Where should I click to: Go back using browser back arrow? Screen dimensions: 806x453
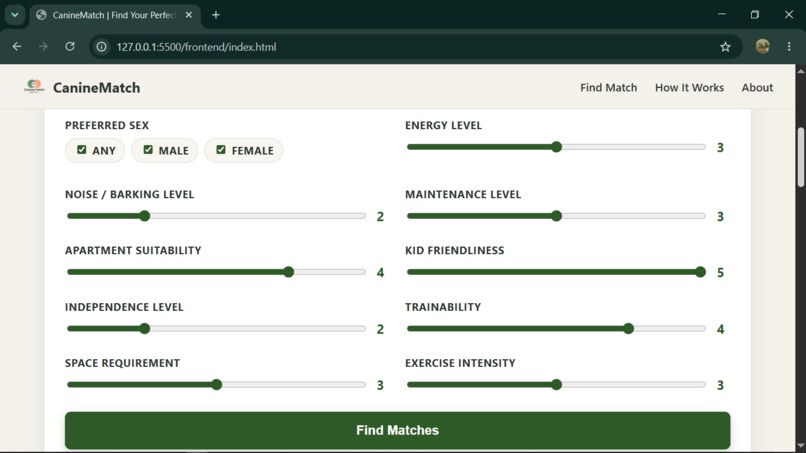pos(17,47)
